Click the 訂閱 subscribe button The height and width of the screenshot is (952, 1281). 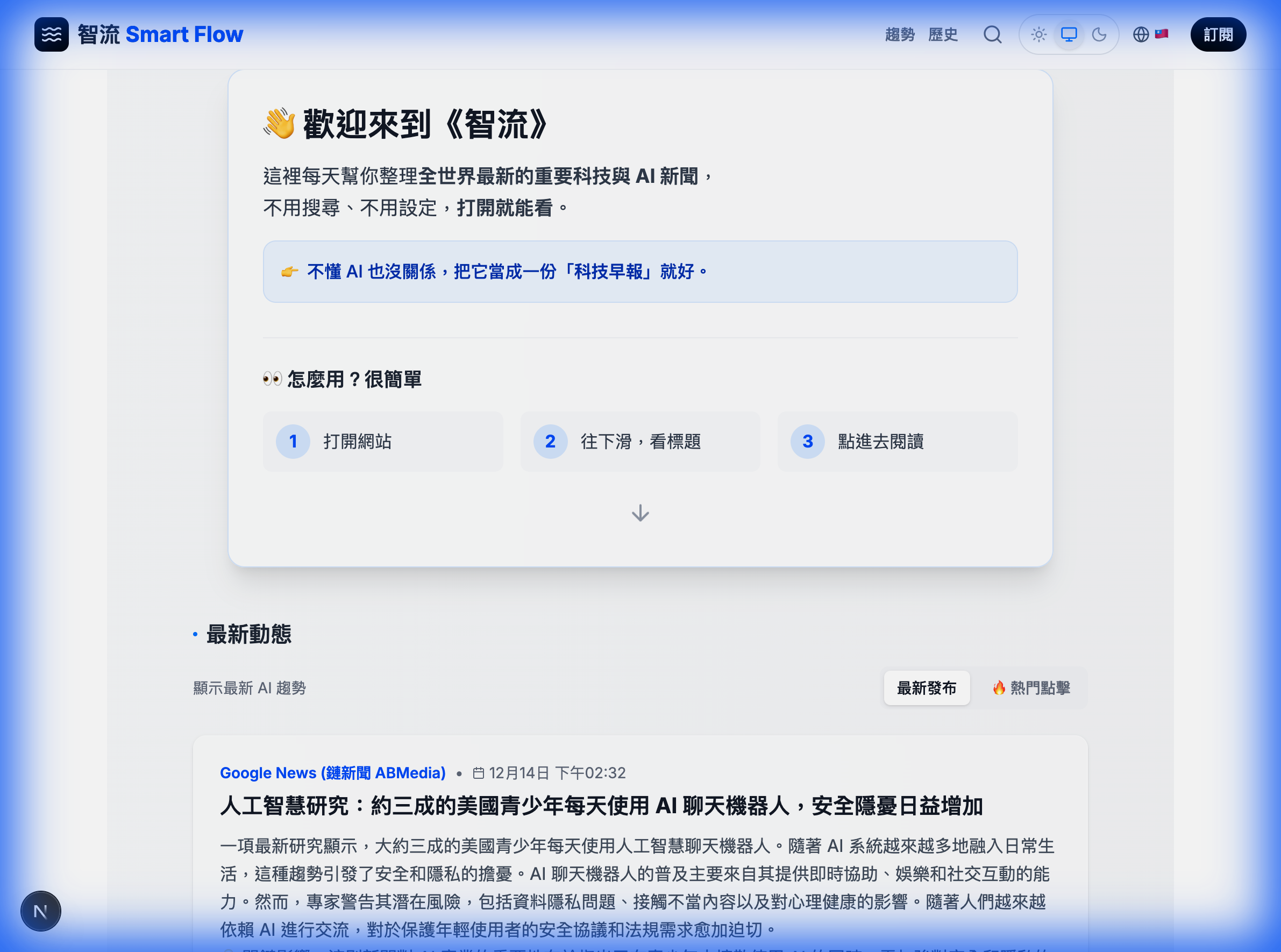click(x=1218, y=34)
